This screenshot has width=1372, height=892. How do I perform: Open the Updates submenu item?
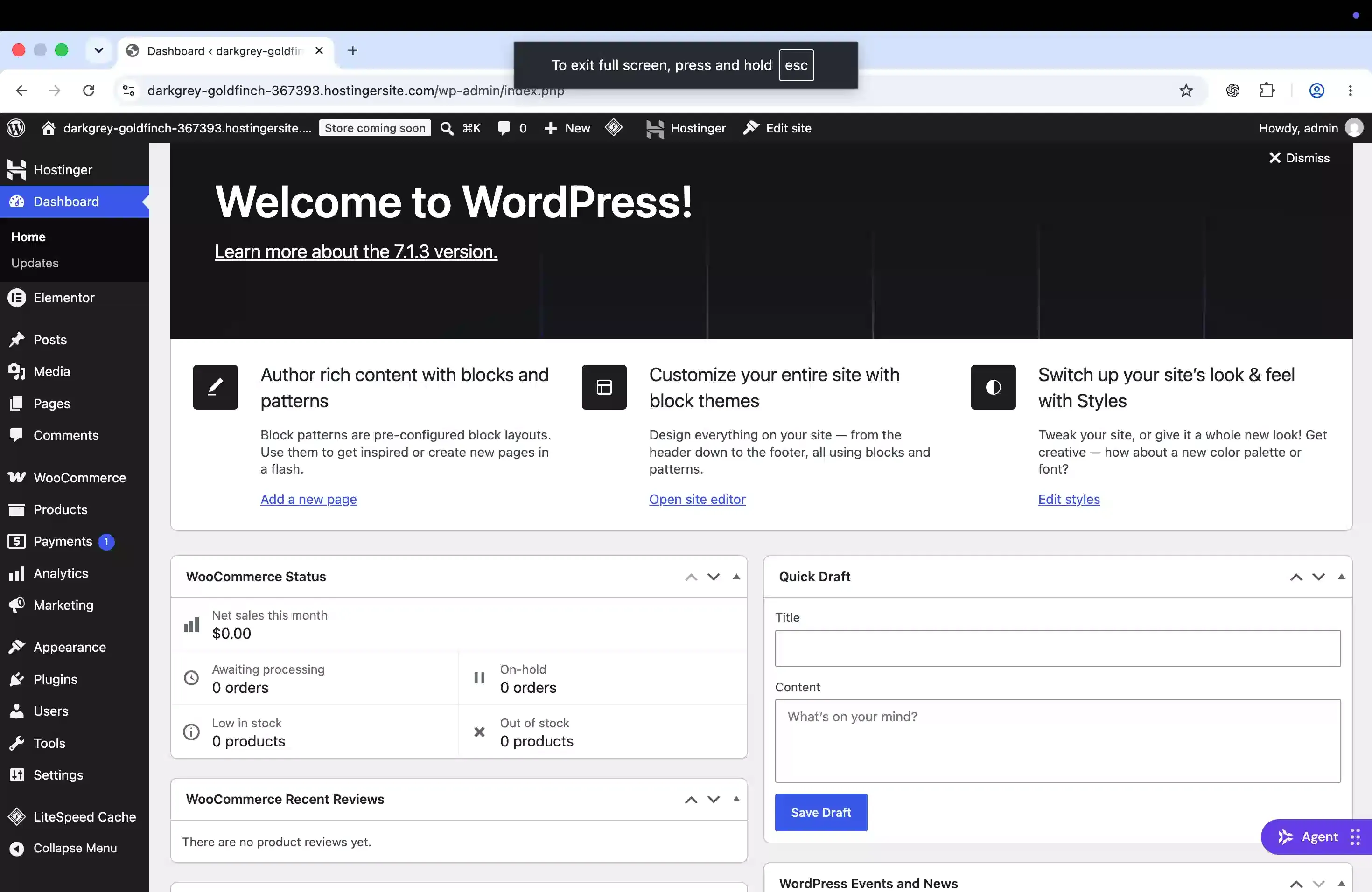click(x=35, y=263)
